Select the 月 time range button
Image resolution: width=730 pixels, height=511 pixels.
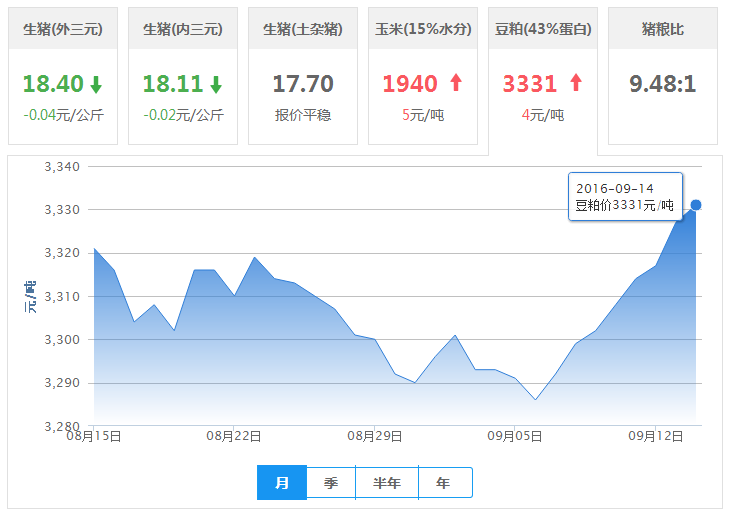point(282,483)
